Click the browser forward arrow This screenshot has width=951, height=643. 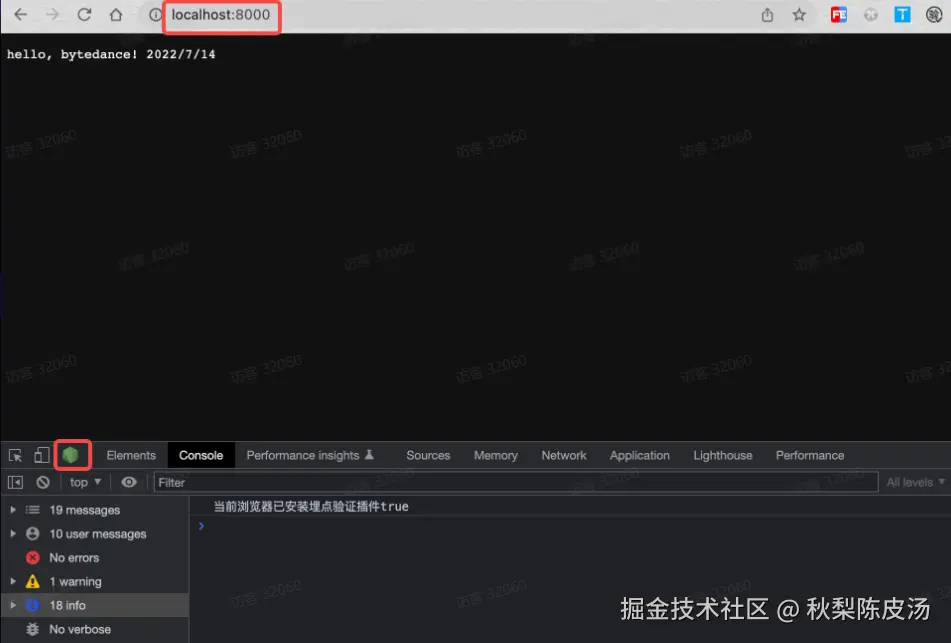point(53,15)
